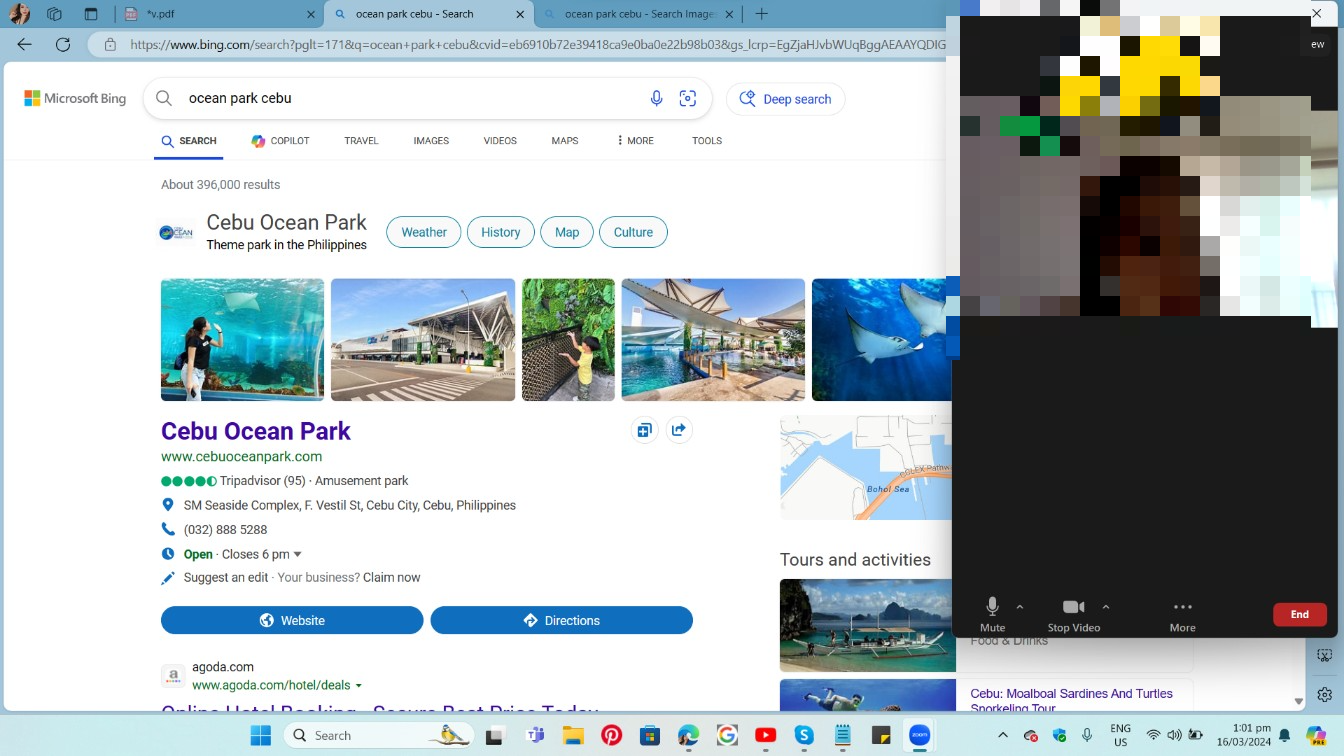Open YouTube from the taskbar

[766, 735]
